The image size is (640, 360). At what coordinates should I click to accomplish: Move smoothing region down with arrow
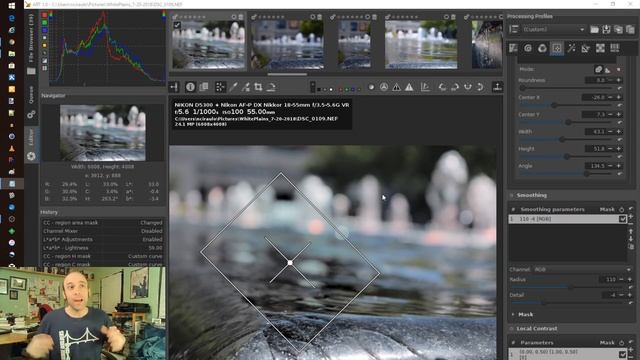(x=631, y=239)
